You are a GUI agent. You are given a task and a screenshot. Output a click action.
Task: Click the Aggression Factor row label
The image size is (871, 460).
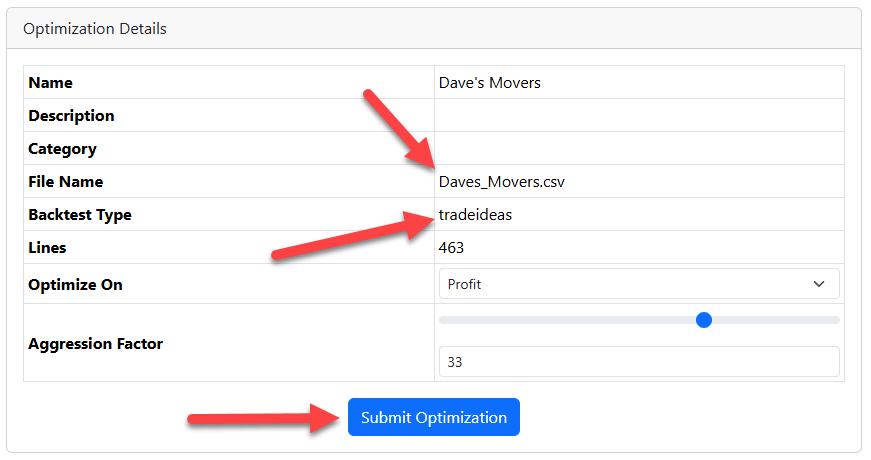(96, 344)
